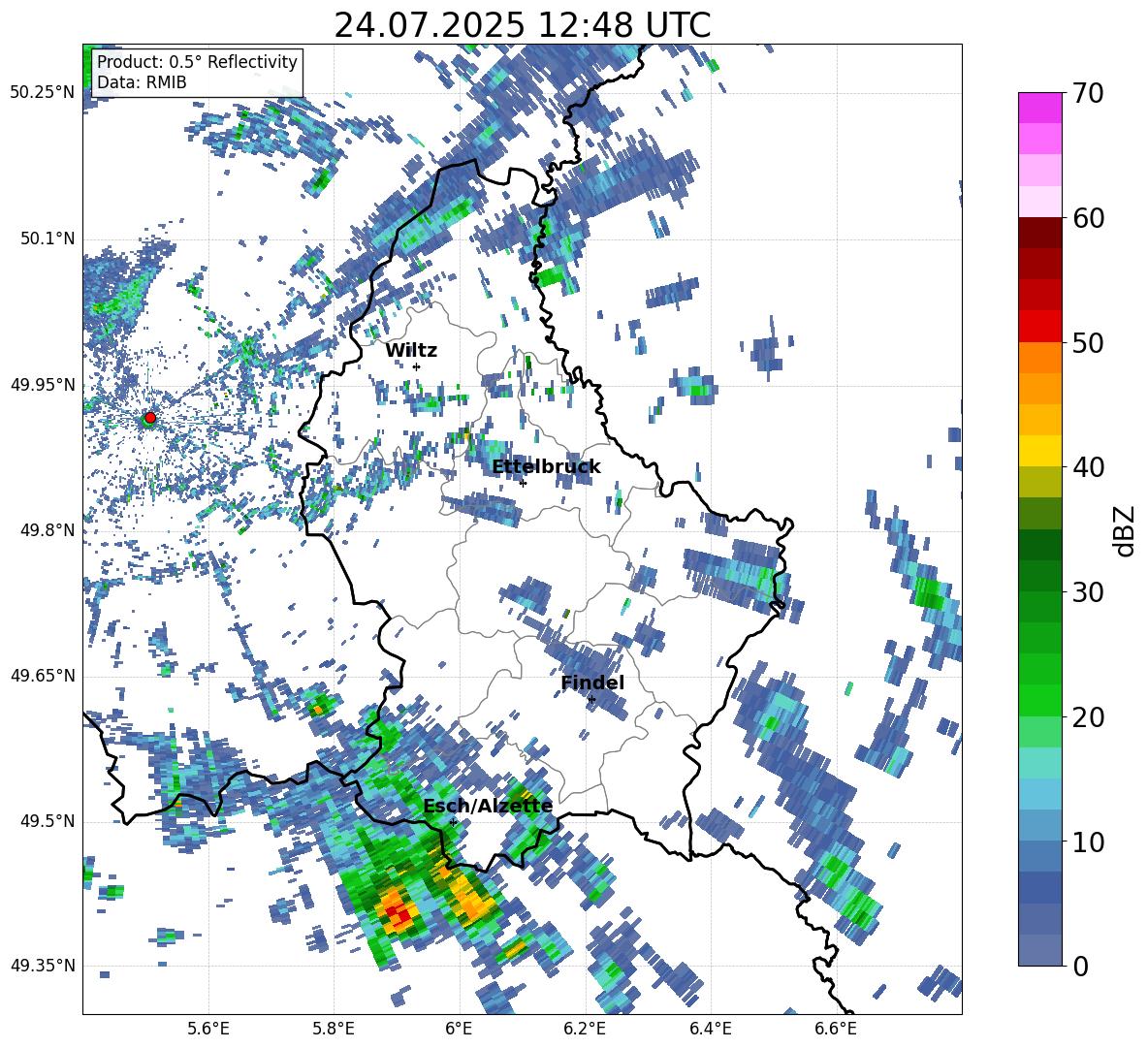This screenshot has height=1048, width=1148.
Task: Click the 50.25°N latitude label
Action: coord(43,93)
